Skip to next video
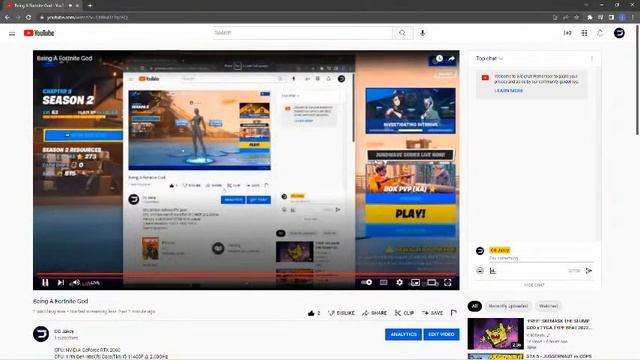The height and width of the screenshot is (360, 640). pos(60,282)
